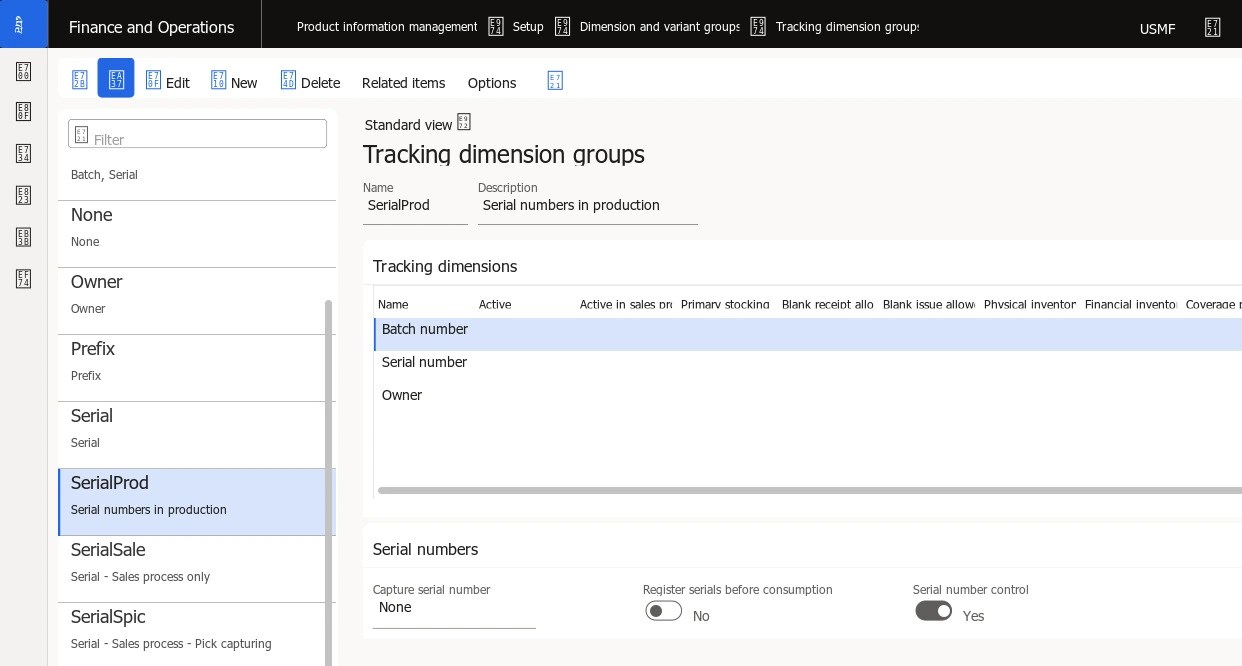This screenshot has height=666, width=1242.
Task: Click the New button
Action: coord(234,82)
